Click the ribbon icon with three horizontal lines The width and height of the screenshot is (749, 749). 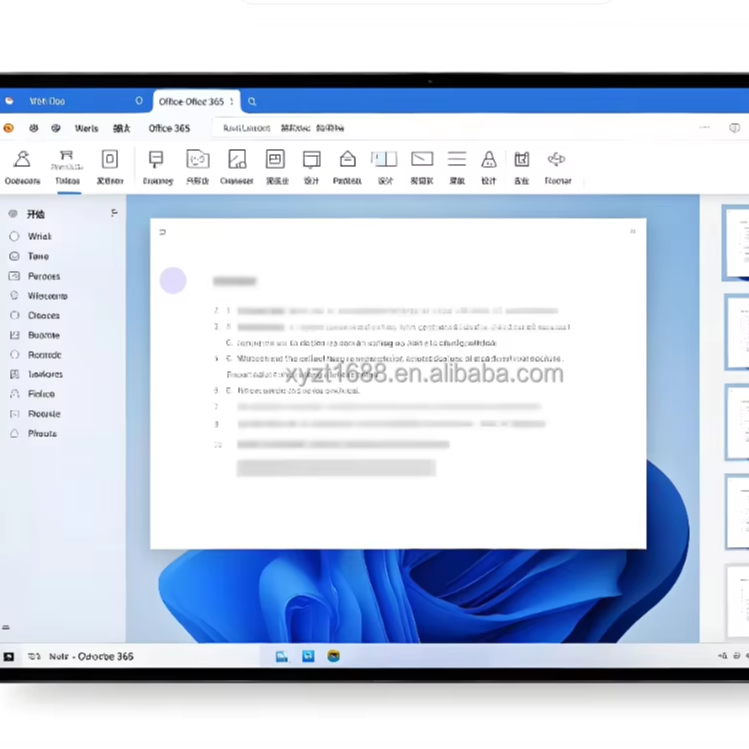click(457, 159)
